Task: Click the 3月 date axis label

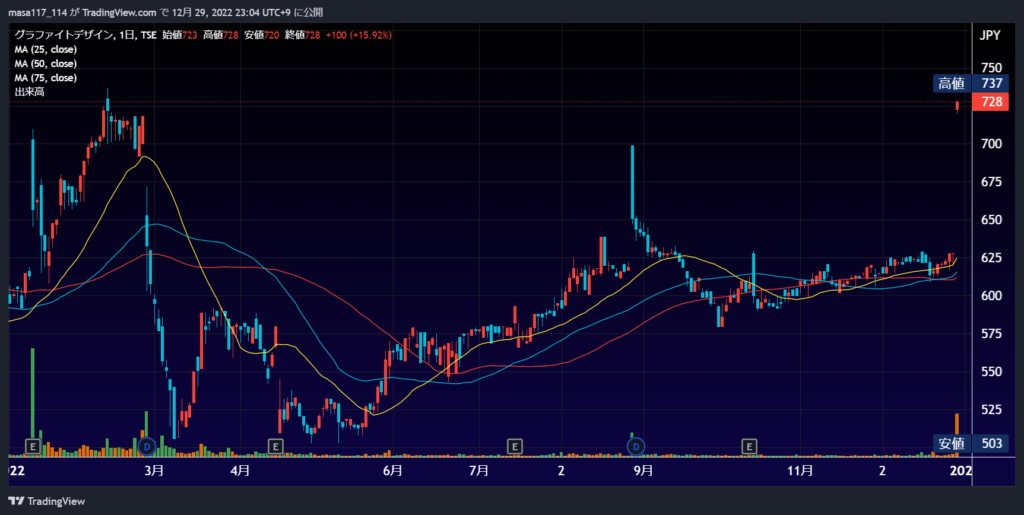Action: pos(153,470)
